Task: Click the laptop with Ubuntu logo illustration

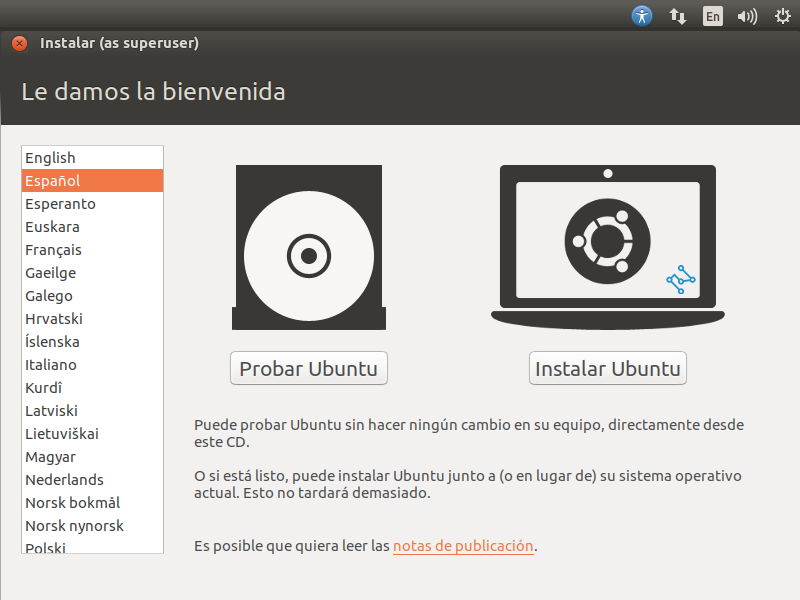Action: pyautogui.click(x=608, y=247)
